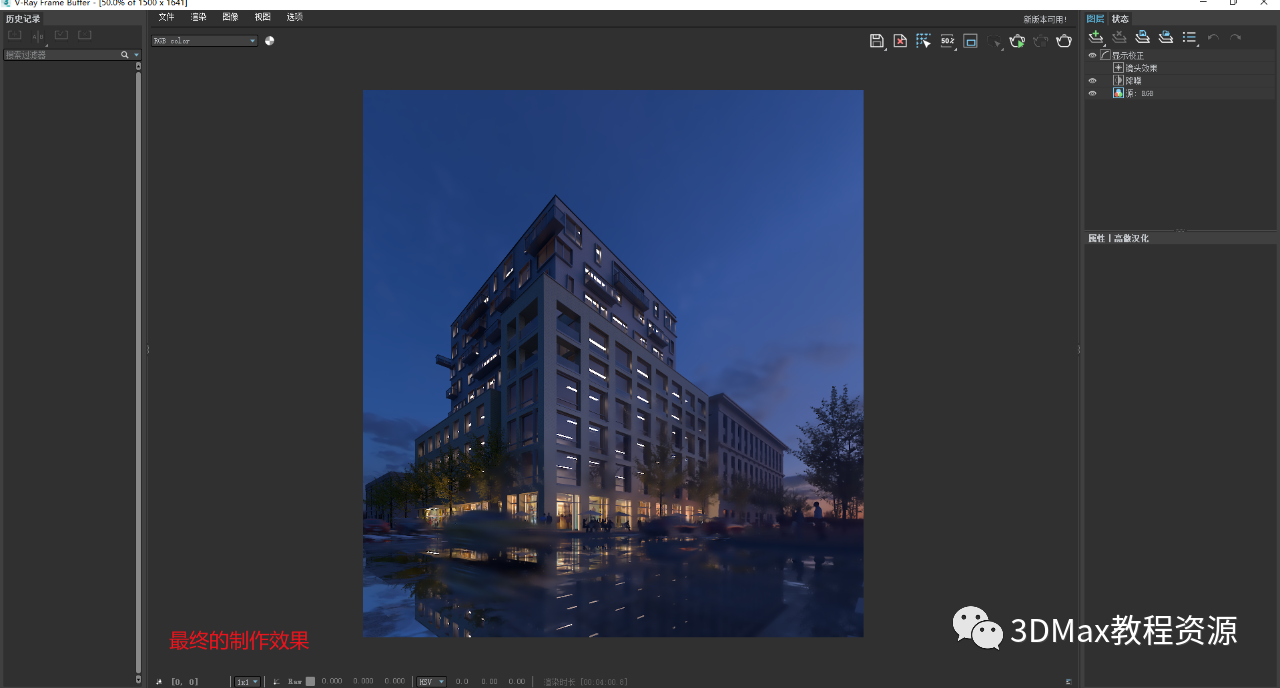This screenshot has width=1280, height=688.
Task: Click the save layers icon in the layer panel
Action: pyautogui.click(x=1142, y=36)
